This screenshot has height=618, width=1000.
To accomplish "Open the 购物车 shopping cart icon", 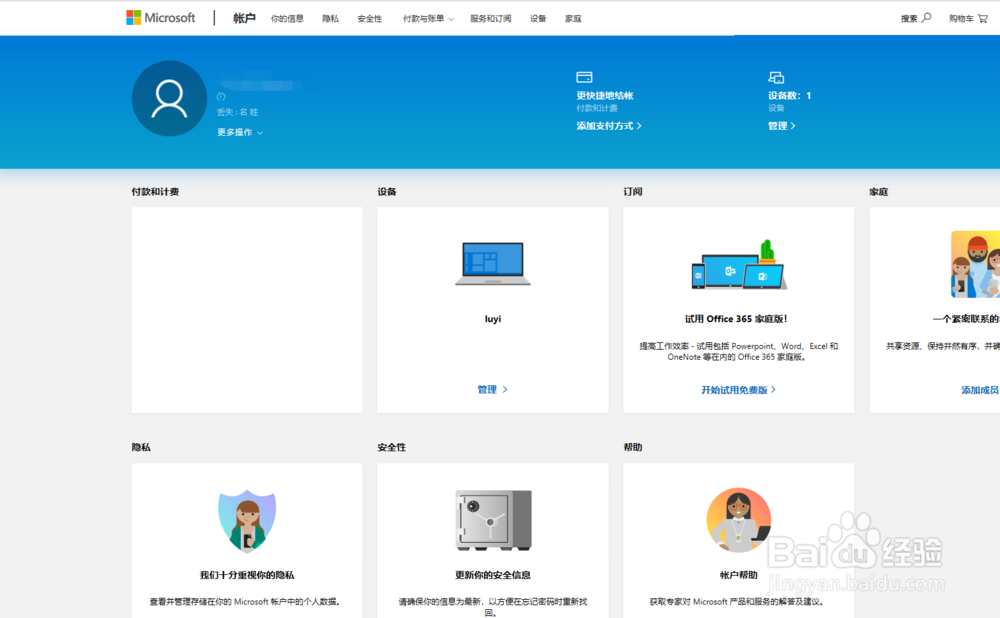I will click(x=983, y=18).
